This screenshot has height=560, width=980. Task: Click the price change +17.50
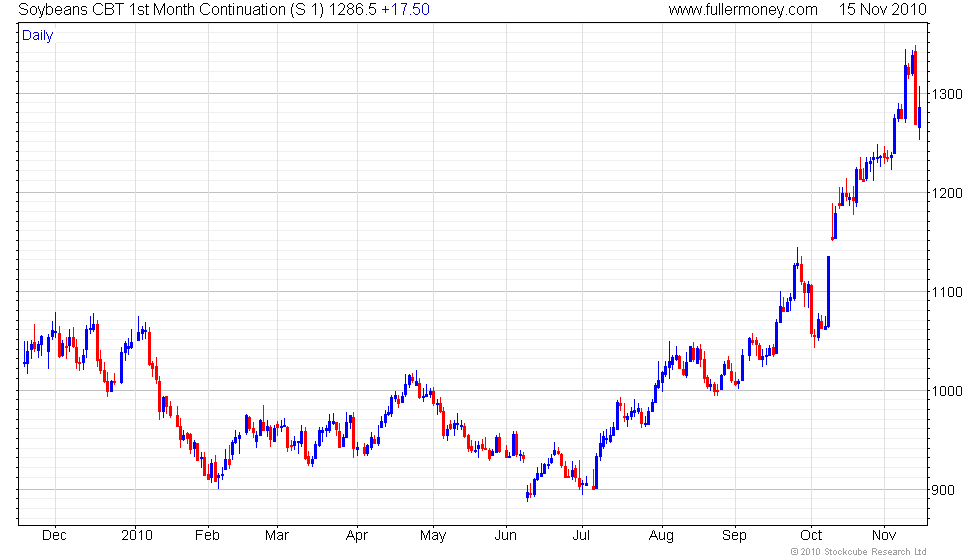[x=406, y=10]
